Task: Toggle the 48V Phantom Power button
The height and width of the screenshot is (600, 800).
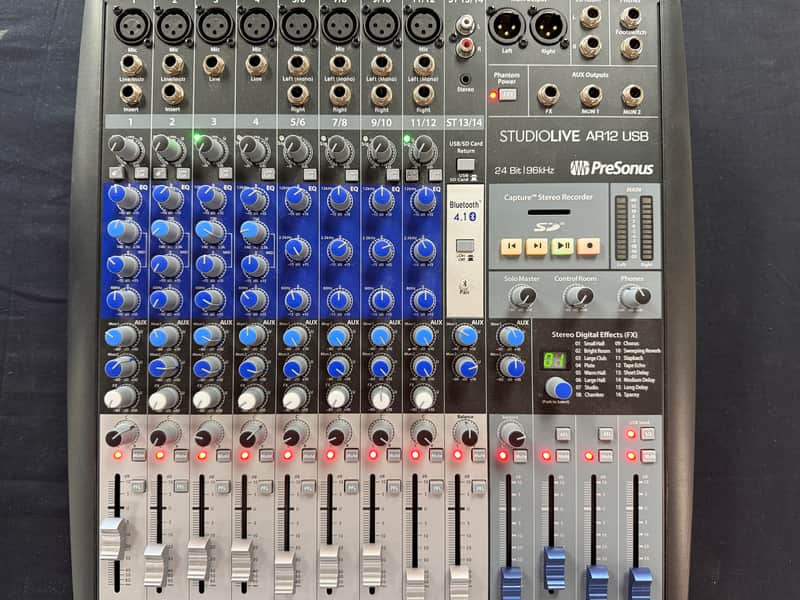Action: (507, 94)
